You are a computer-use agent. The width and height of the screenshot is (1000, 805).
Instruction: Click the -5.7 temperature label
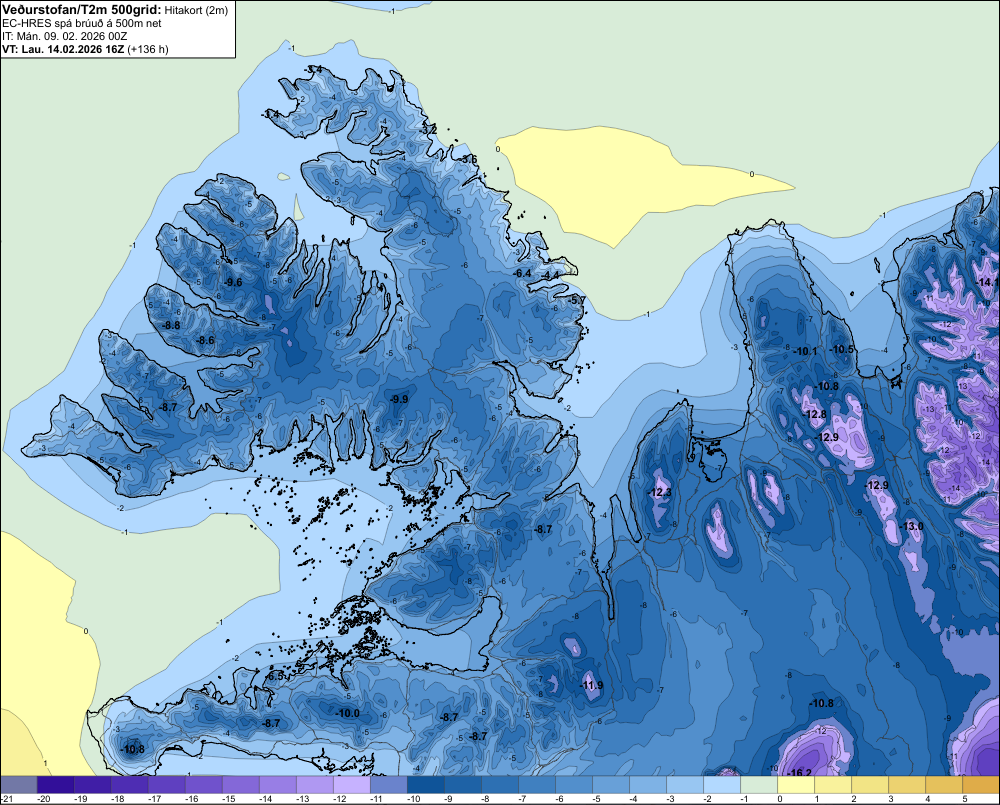577,300
